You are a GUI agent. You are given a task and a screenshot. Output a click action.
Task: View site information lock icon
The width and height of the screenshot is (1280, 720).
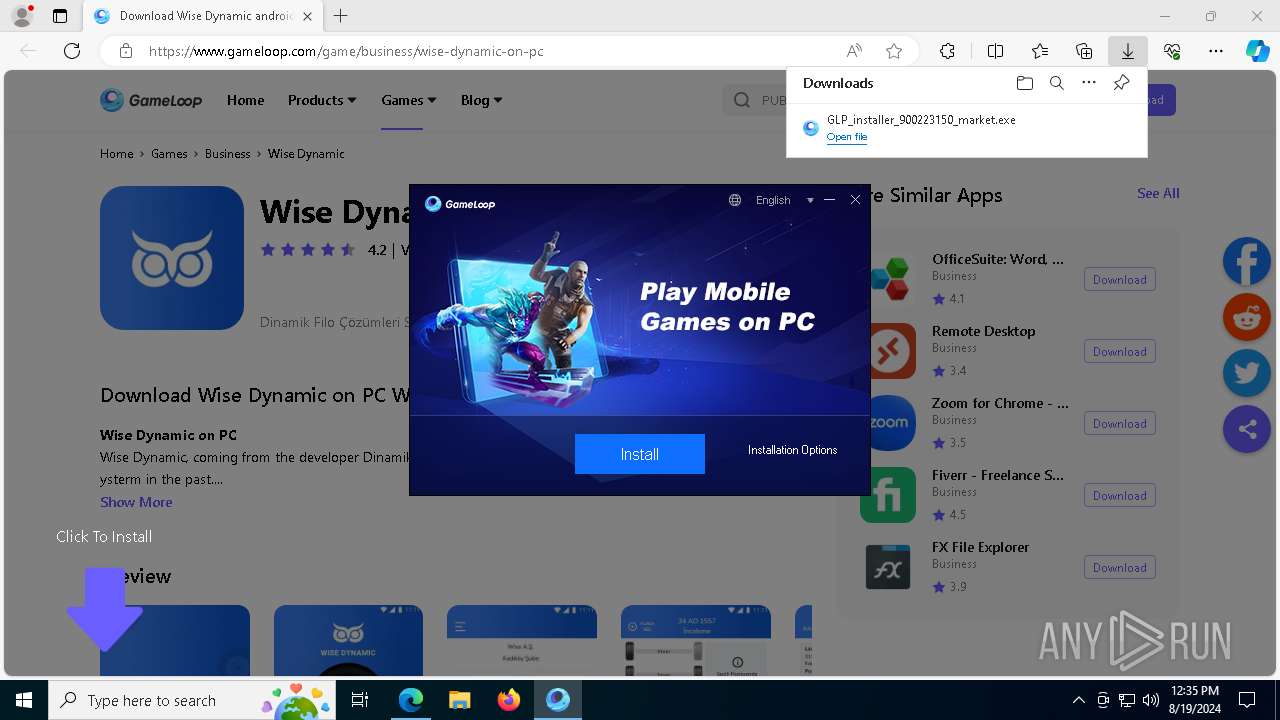125,51
